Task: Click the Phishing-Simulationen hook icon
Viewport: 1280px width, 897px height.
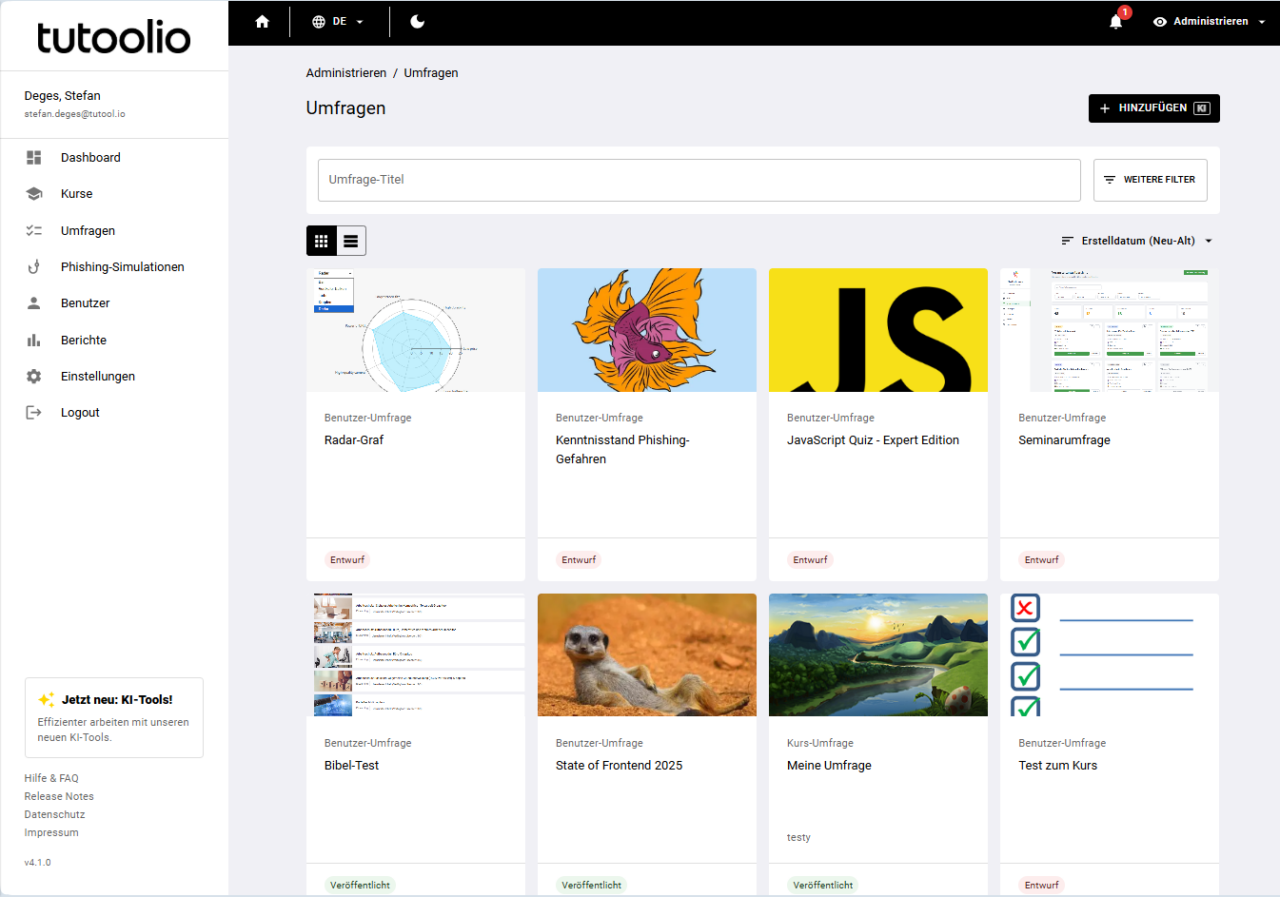Action: click(34, 267)
